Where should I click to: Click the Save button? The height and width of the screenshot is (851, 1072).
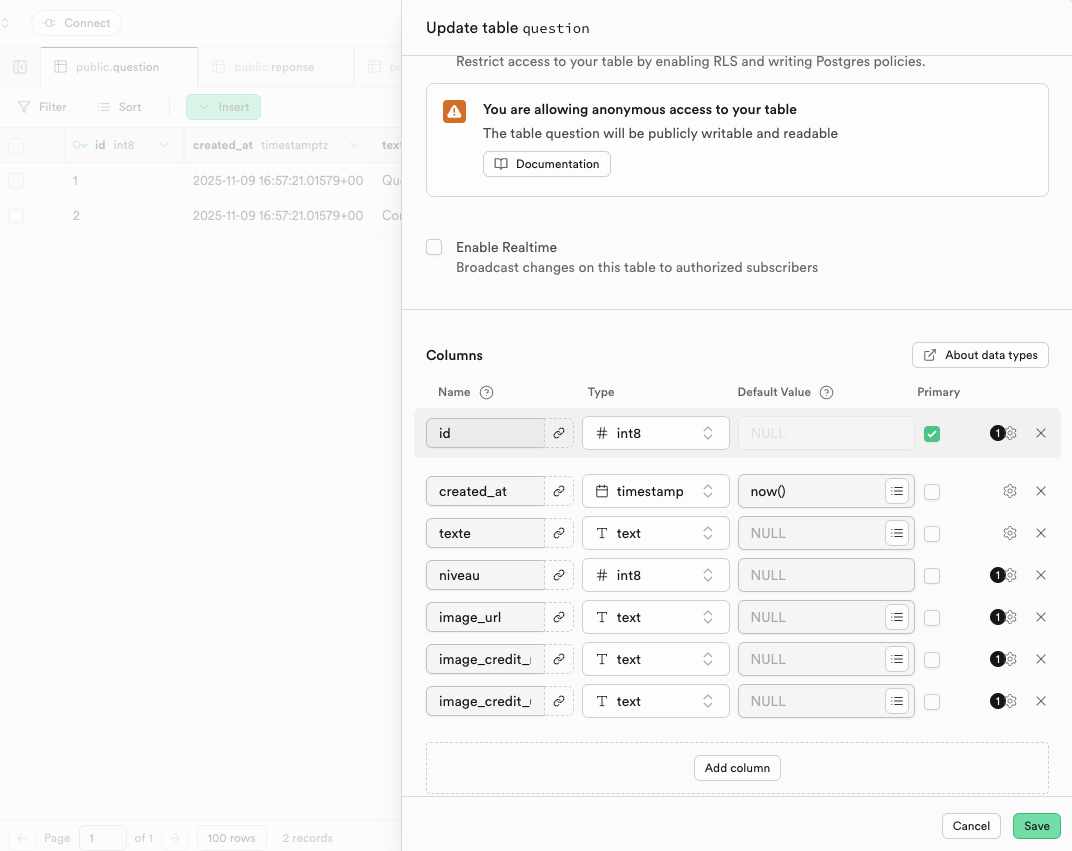point(1036,826)
